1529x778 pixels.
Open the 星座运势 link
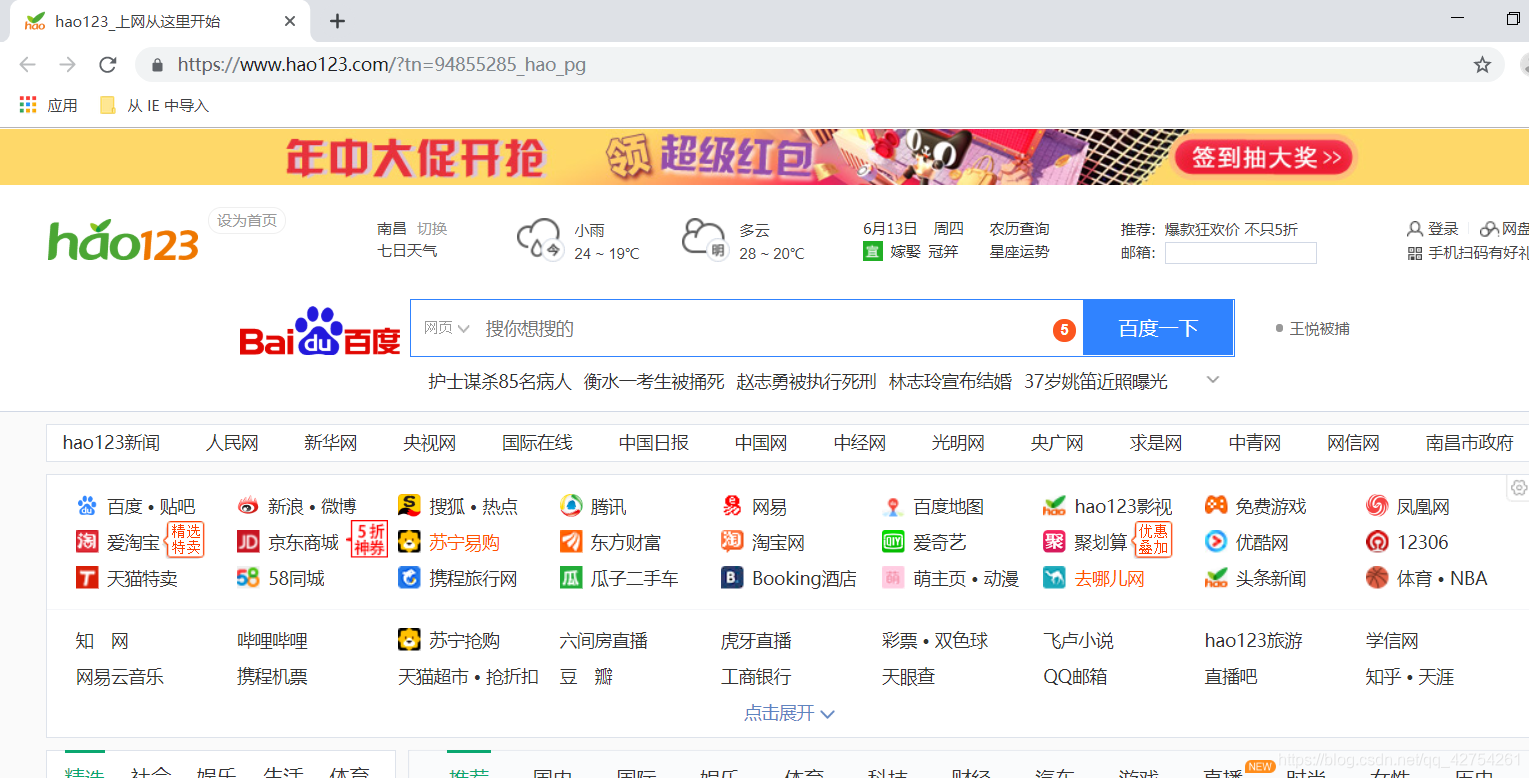1020,251
